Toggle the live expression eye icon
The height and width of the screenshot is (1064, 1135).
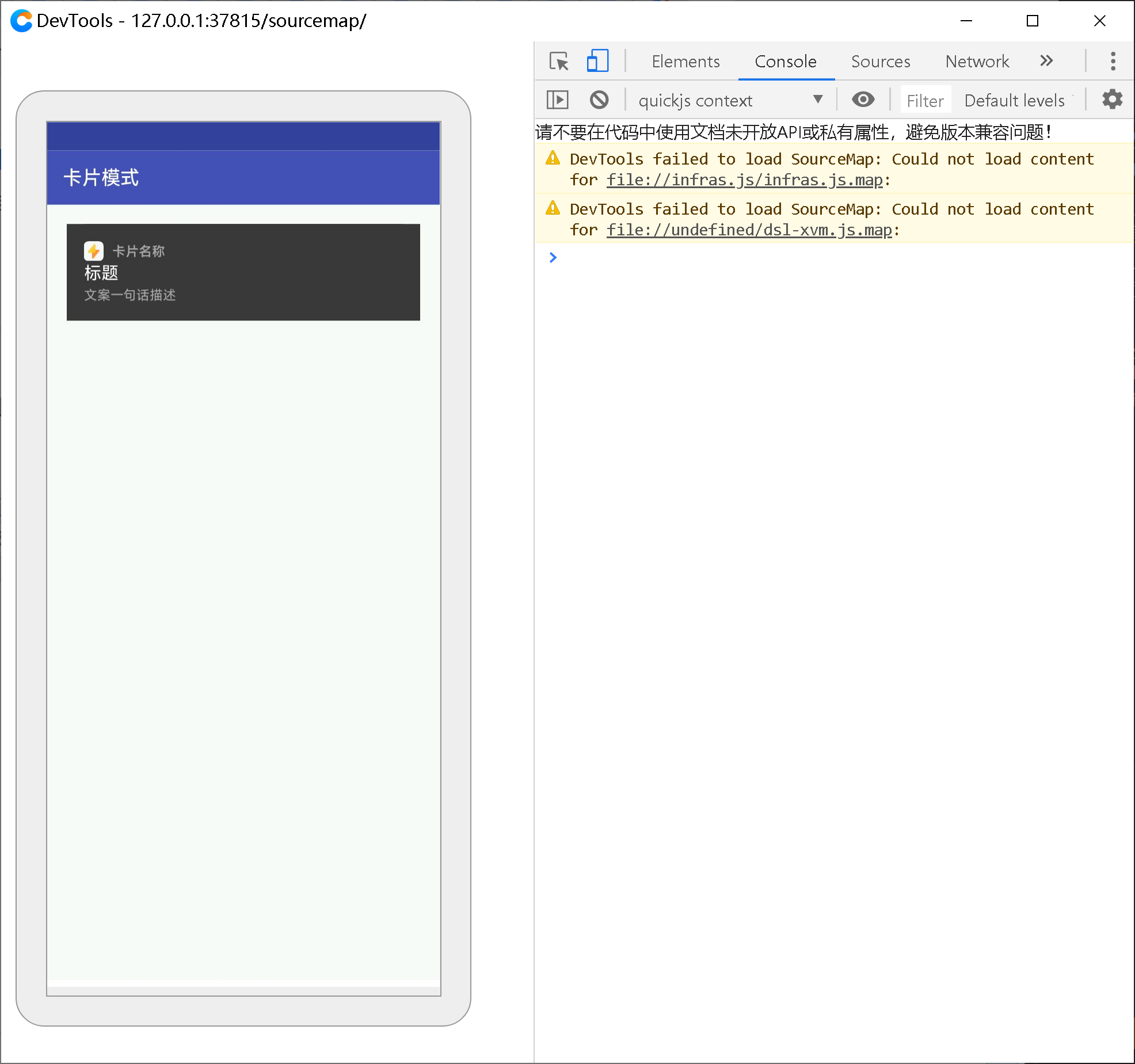pyautogui.click(x=863, y=100)
